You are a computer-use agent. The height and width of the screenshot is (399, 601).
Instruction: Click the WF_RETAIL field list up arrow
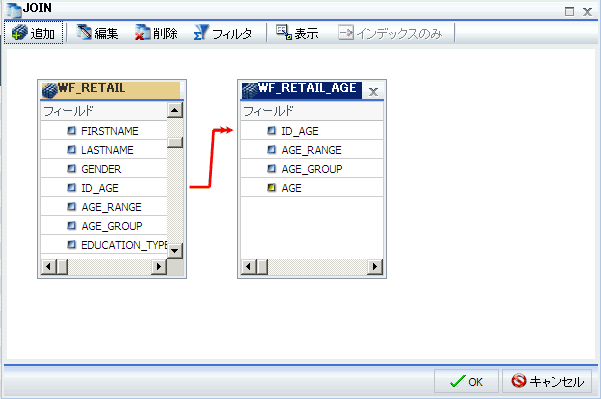[175, 110]
